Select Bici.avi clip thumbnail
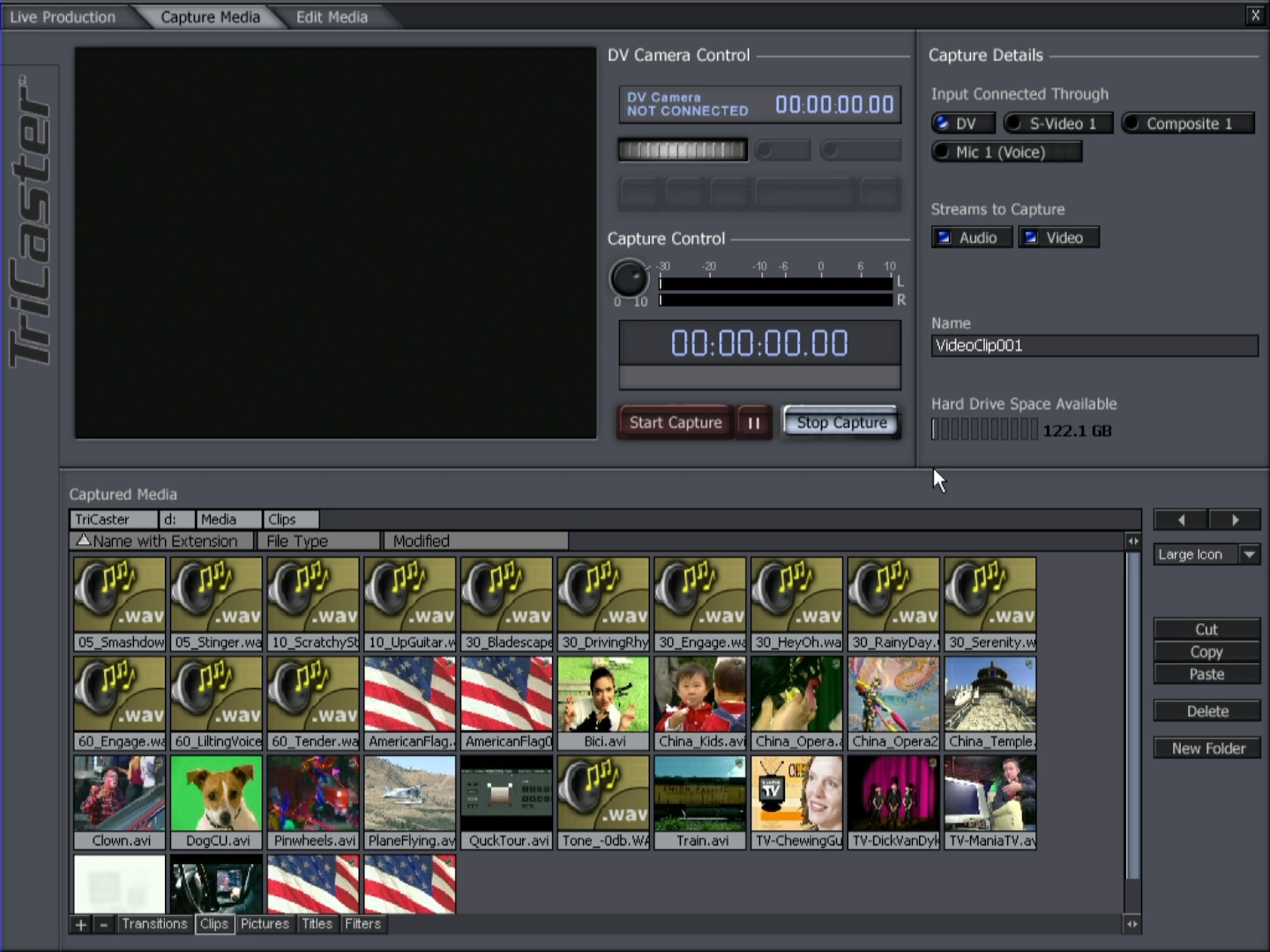This screenshot has width=1270, height=952. (x=603, y=703)
